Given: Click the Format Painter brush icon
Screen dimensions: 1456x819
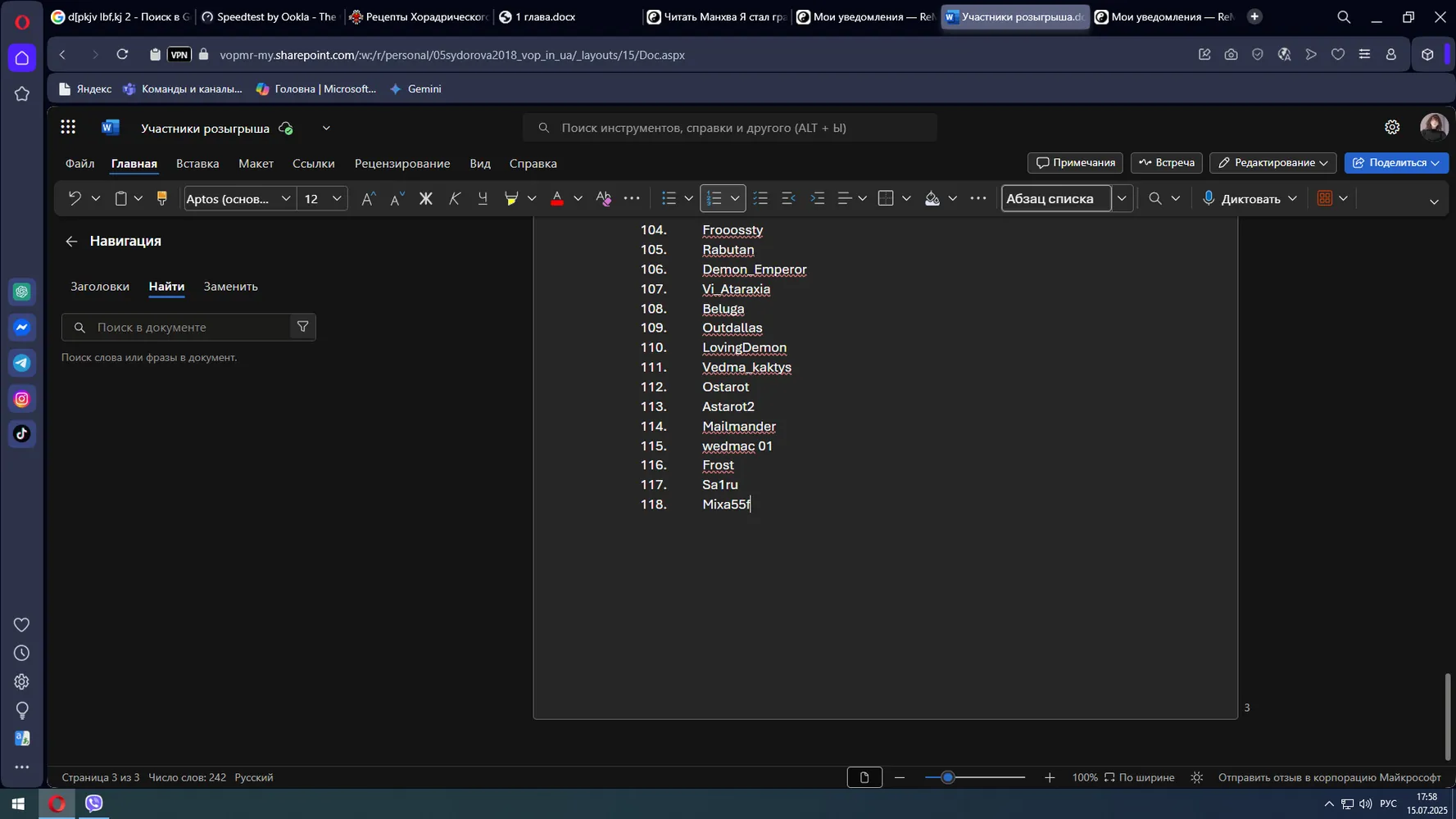Looking at the screenshot, I should click(161, 198).
